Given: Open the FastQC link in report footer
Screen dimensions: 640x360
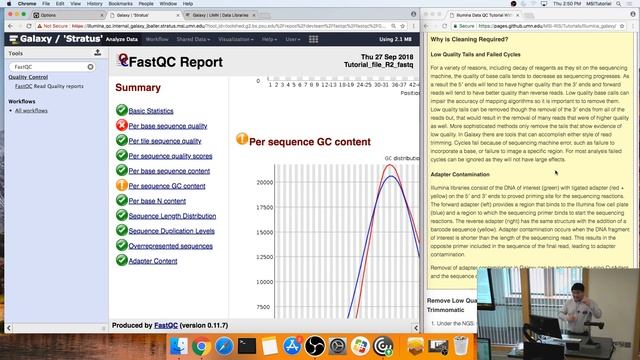Looking at the screenshot, I should 166,325.
